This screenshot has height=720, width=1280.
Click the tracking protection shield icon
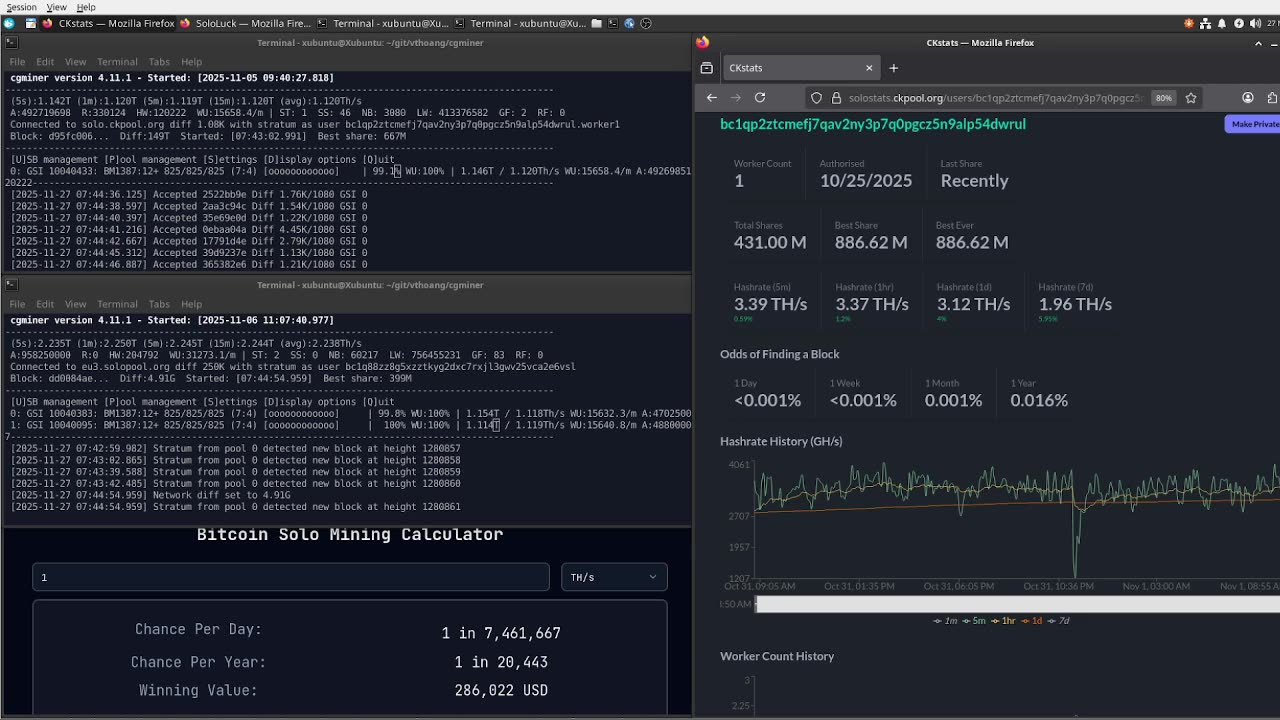[x=817, y=98]
